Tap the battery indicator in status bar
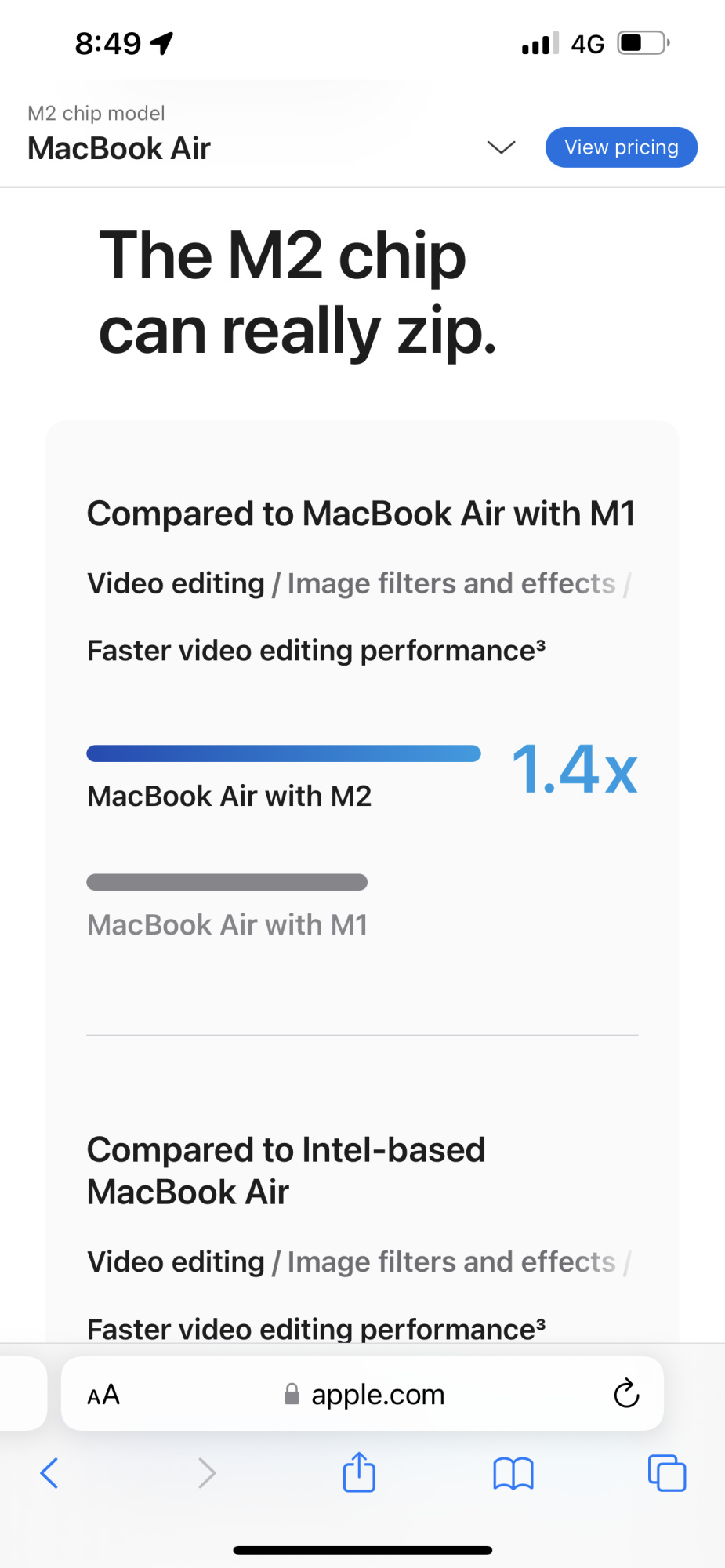Viewport: 725px width, 1568px height. coord(643,42)
